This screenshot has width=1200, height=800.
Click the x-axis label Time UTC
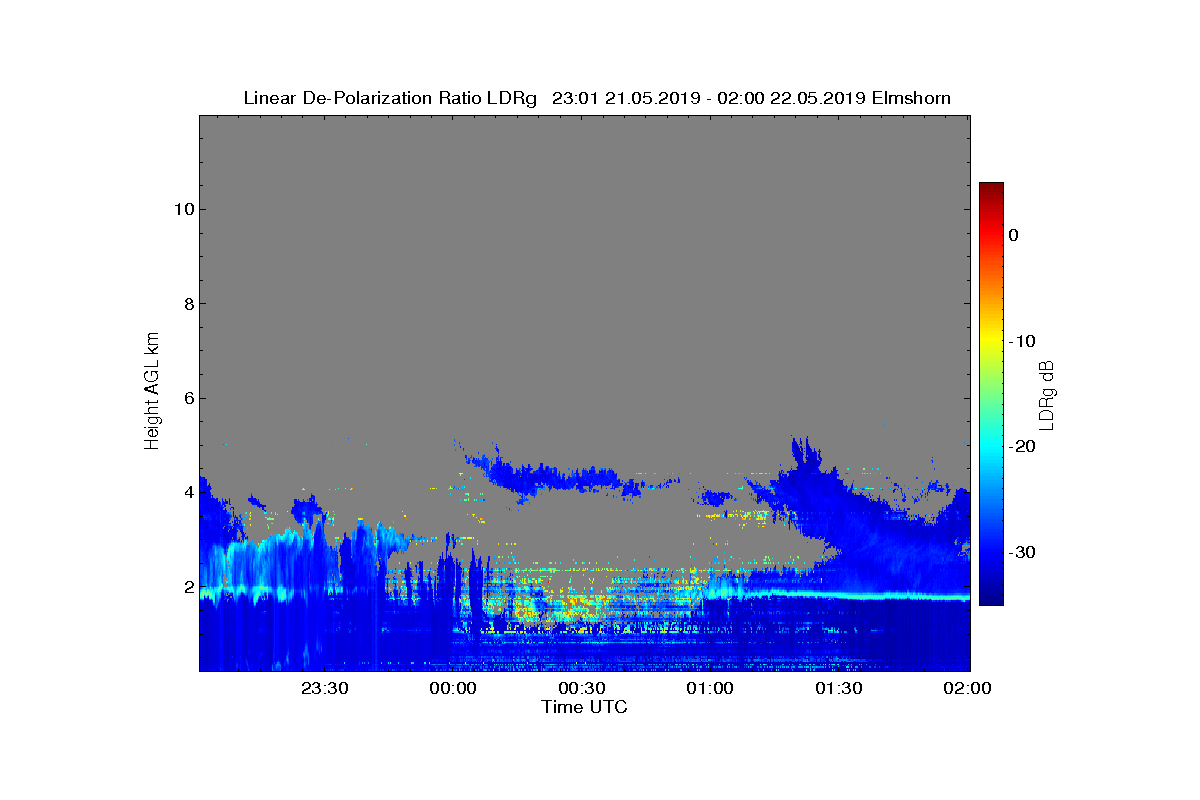pyautogui.click(x=585, y=707)
